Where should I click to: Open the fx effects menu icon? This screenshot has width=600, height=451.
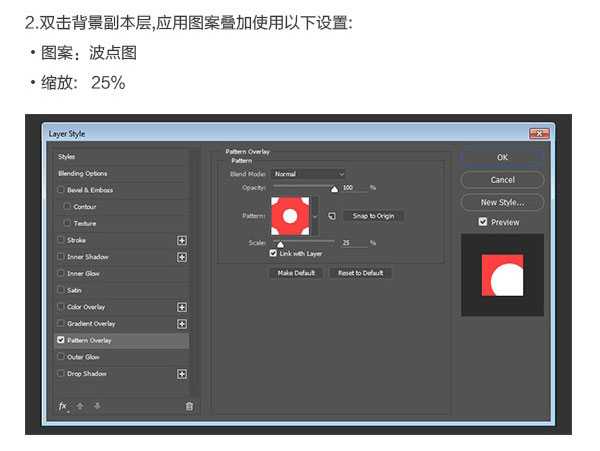click(63, 406)
